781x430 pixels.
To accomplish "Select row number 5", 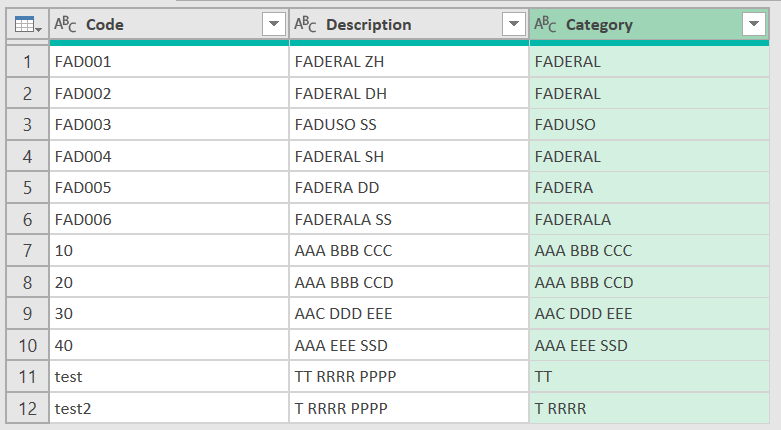I will tap(27, 188).
